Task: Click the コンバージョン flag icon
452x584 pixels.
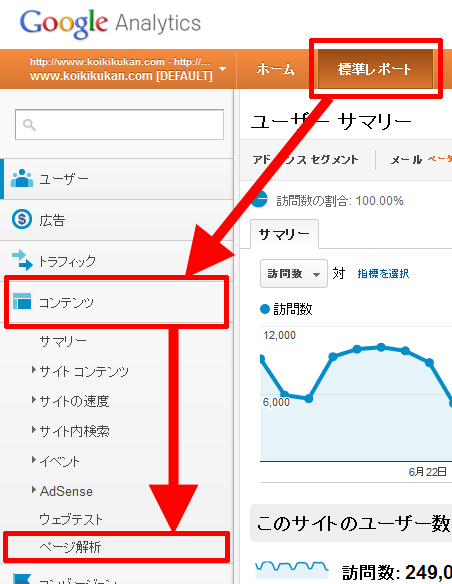Action: point(22,578)
